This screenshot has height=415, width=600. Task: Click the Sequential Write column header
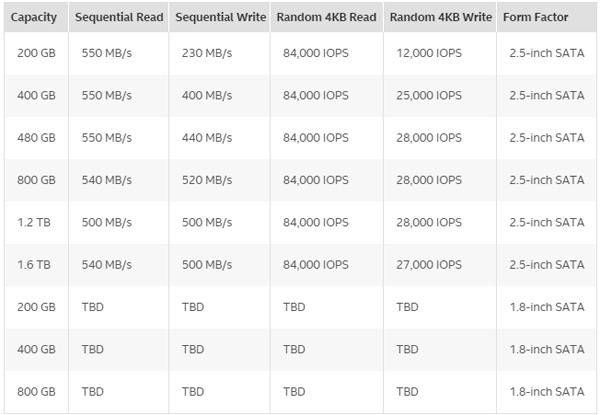coord(221,18)
